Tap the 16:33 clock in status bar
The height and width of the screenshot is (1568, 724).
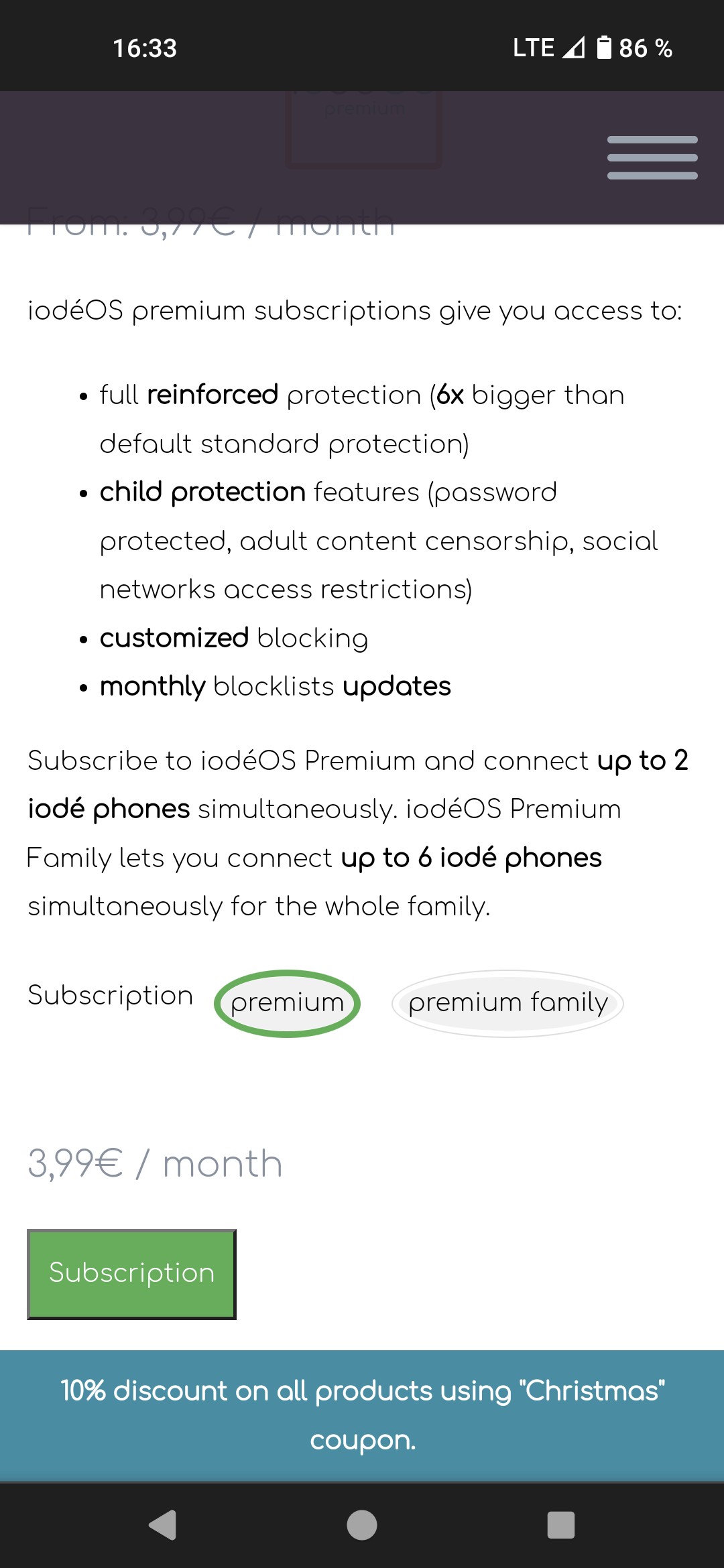coord(145,48)
